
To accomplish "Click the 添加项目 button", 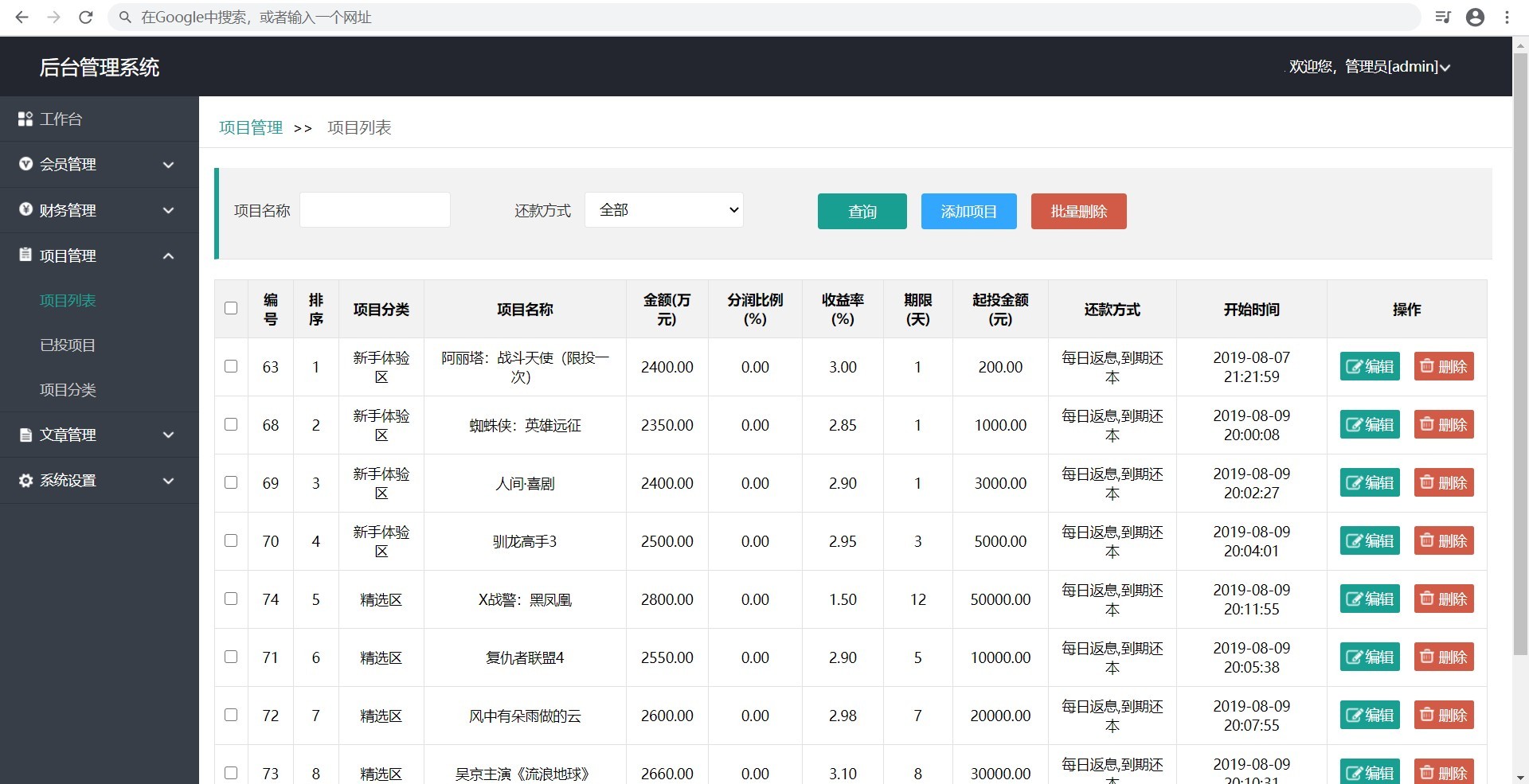I will (968, 211).
